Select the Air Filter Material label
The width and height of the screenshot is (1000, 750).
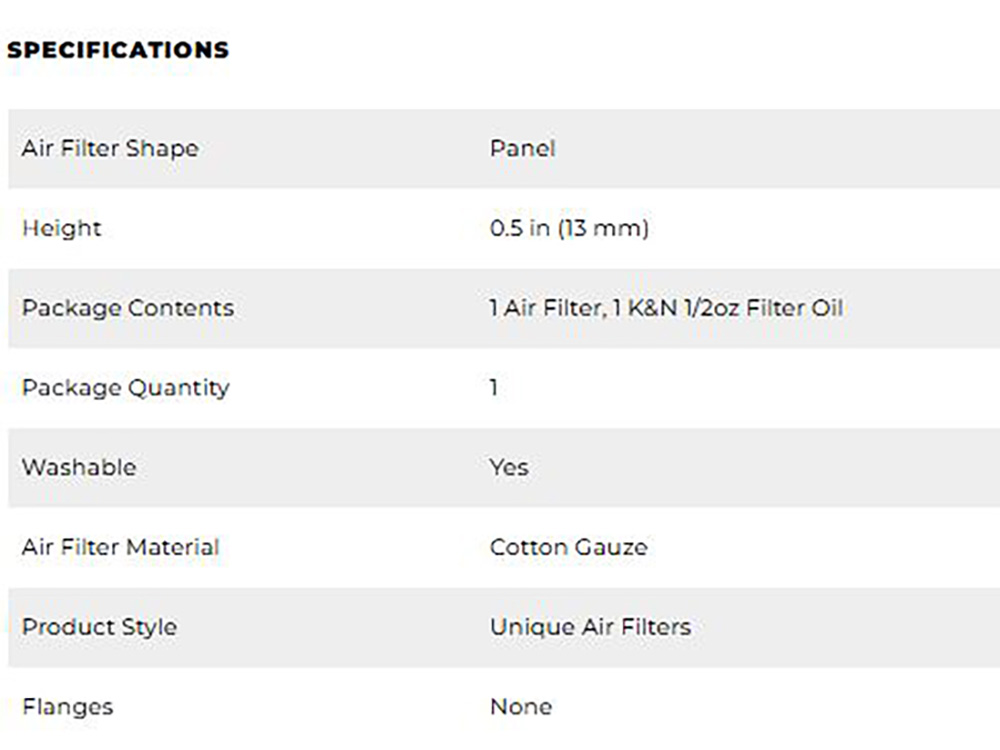coord(121,547)
